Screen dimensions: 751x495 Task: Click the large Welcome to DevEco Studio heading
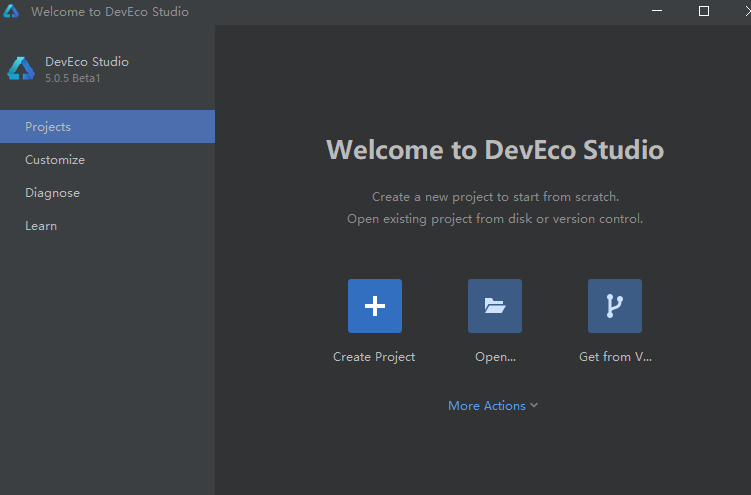point(495,150)
